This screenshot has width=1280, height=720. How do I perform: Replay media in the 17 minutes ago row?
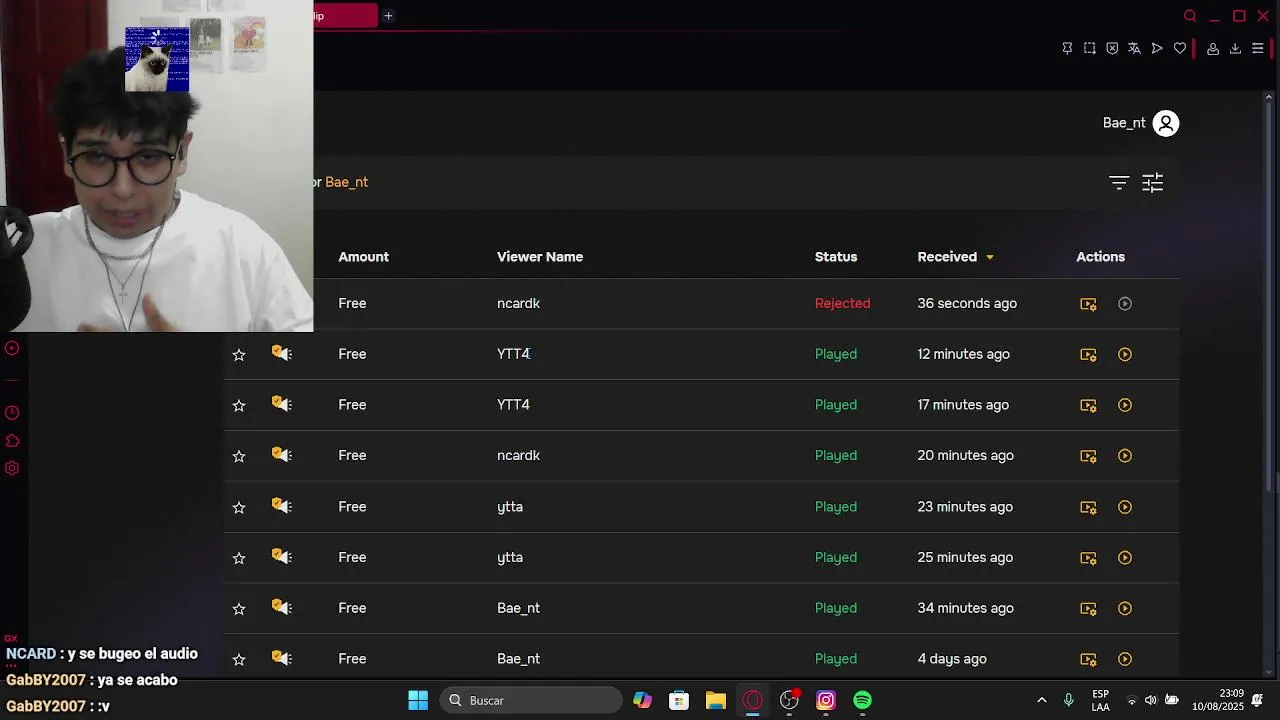point(1125,405)
